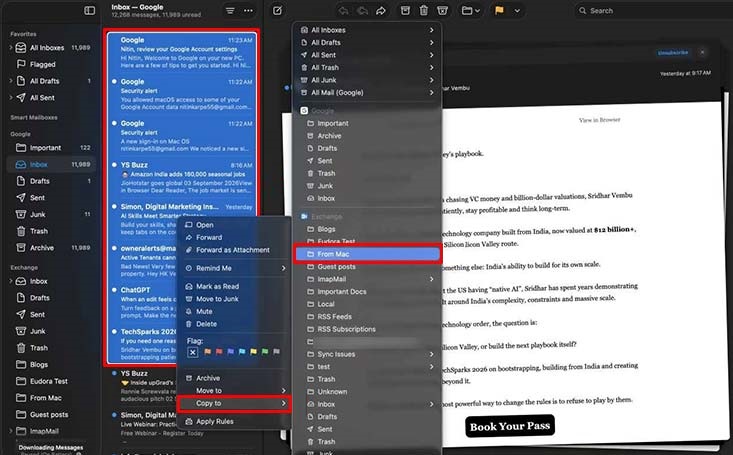733x455 pixels.
Task: Click the Reply arrow in toolbar
Action: point(344,10)
